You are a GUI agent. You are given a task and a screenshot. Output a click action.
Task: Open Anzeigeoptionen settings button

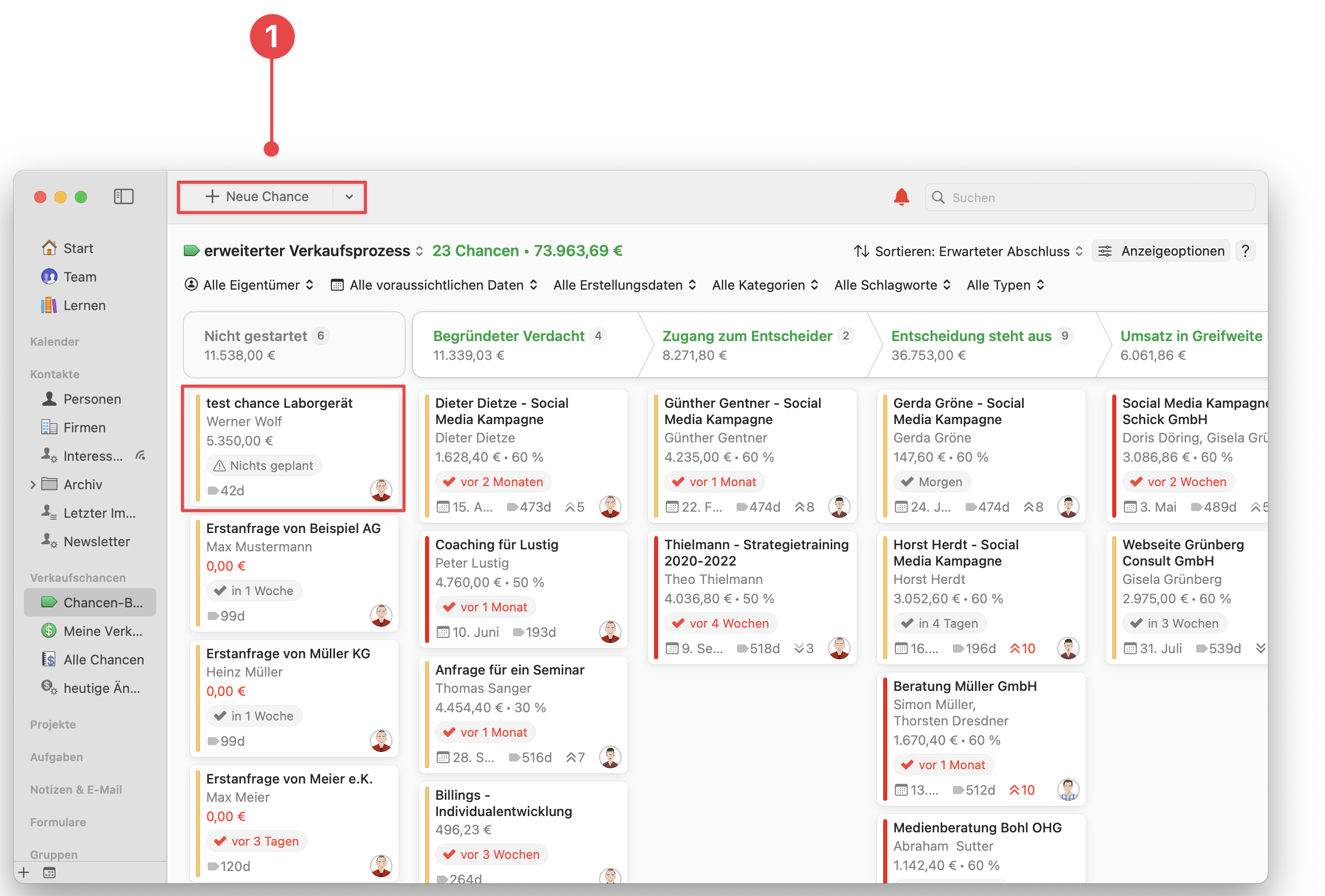pyautogui.click(x=1163, y=251)
